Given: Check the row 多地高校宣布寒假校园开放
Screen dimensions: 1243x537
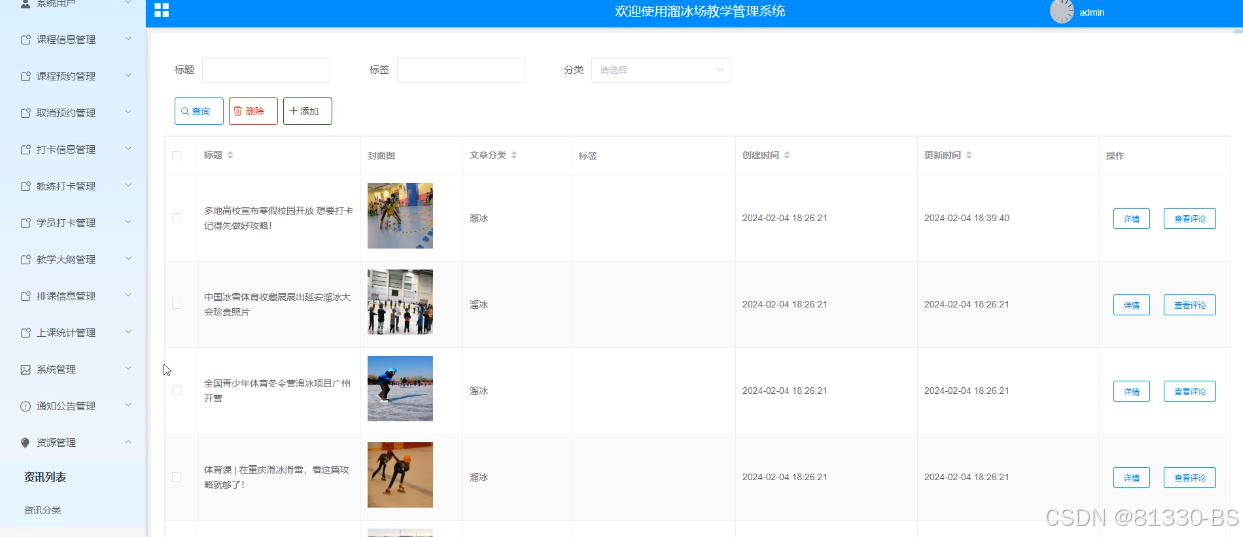Looking at the screenshot, I should coord(177,218).
